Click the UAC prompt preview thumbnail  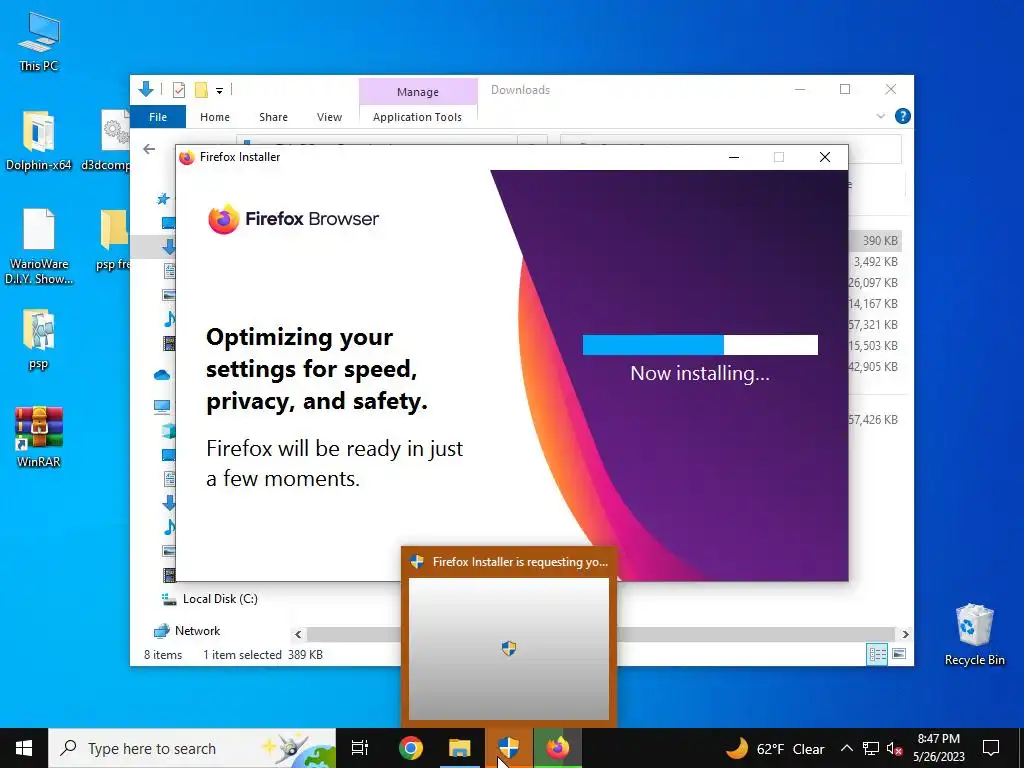(509, 648)
